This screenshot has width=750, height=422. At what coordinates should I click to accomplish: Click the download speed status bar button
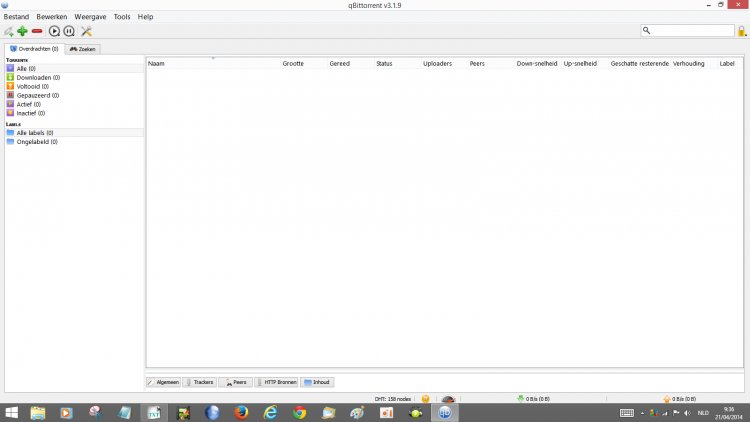tap(532, 399)
